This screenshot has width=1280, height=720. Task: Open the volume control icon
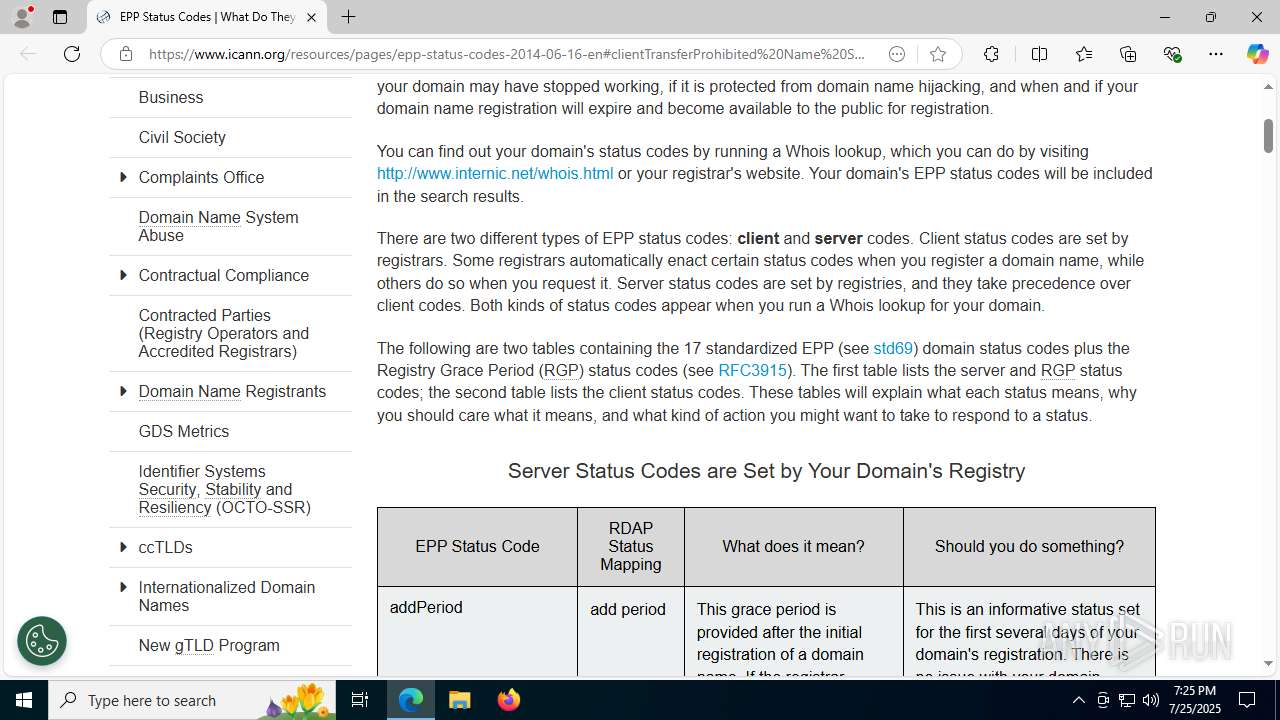point(1150,700)
